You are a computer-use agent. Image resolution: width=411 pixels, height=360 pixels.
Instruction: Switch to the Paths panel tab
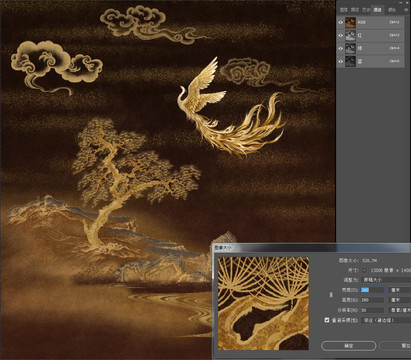pos(355,10)
